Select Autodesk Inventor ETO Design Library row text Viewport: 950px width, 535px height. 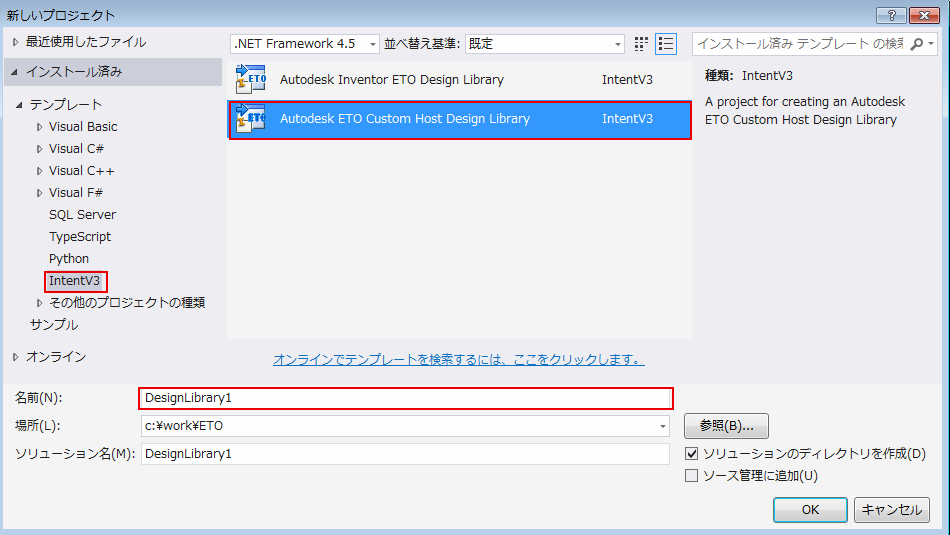(391, 79)
